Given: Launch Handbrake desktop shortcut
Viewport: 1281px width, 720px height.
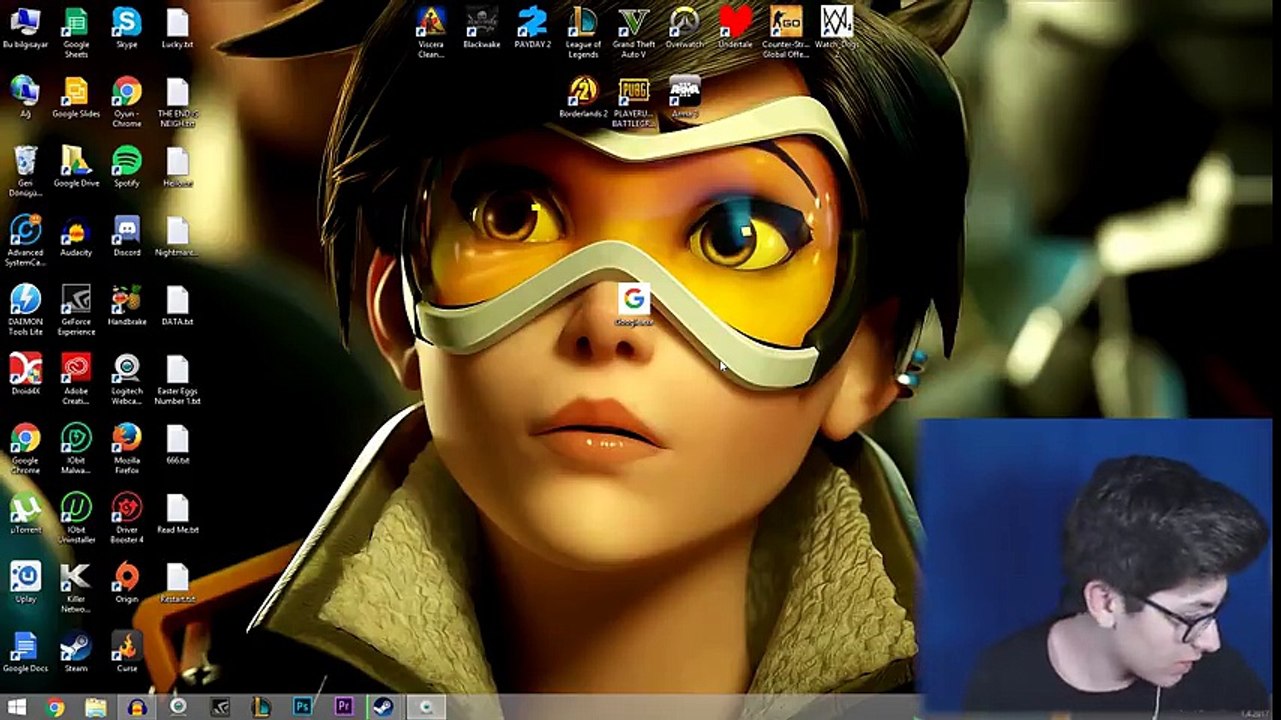Looking at the screenshot, I should [126, 305].
